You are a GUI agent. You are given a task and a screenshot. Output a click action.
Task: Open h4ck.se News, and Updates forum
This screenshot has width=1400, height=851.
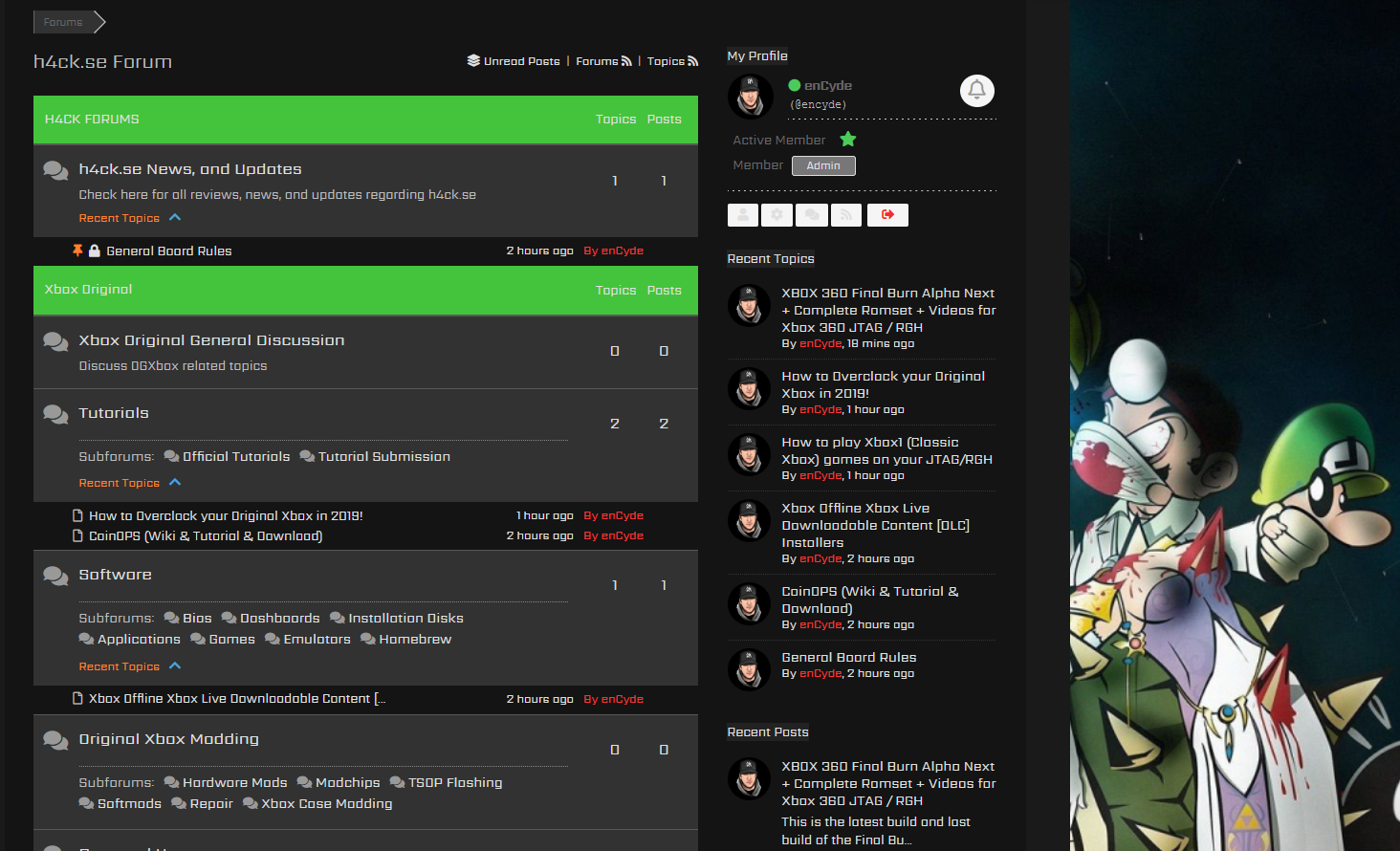190,169
